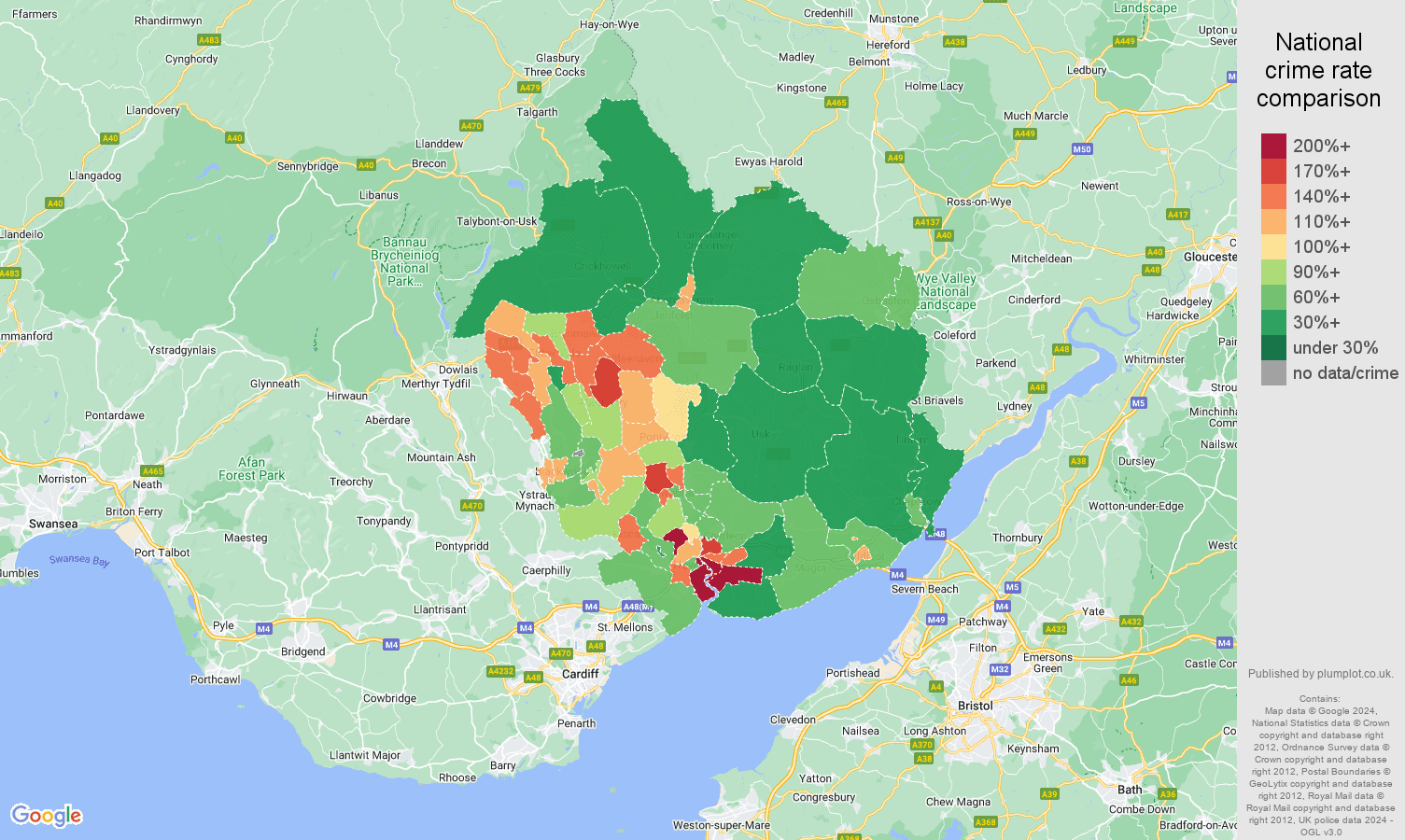Click the A470 road shield near Talgarth
This screenshot has height=840, width=1405.
471,126
